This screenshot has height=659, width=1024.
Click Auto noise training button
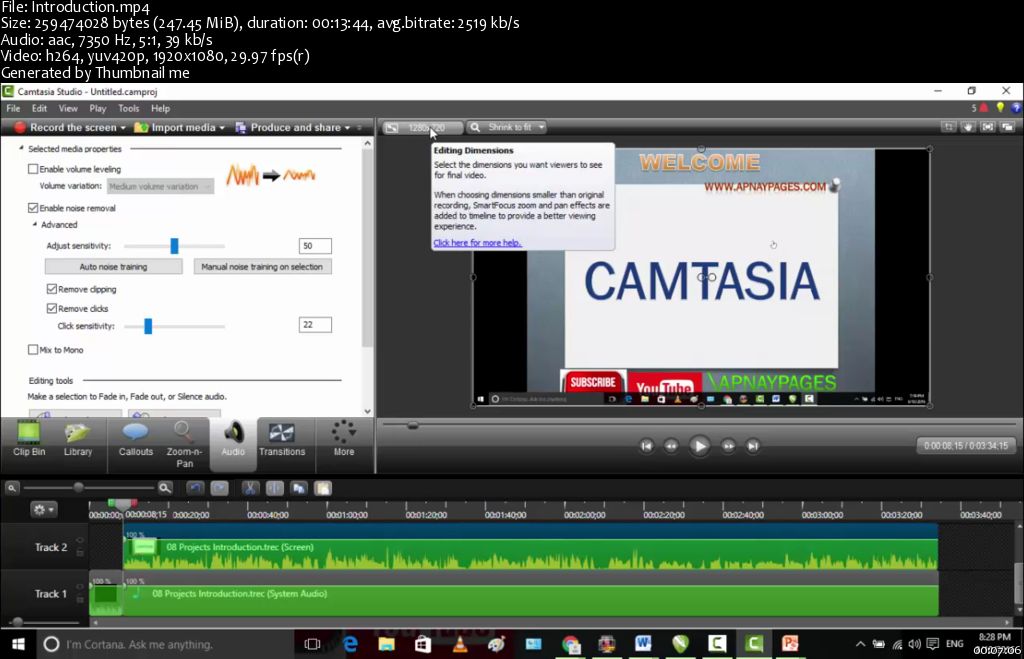(x=114, y=266)
